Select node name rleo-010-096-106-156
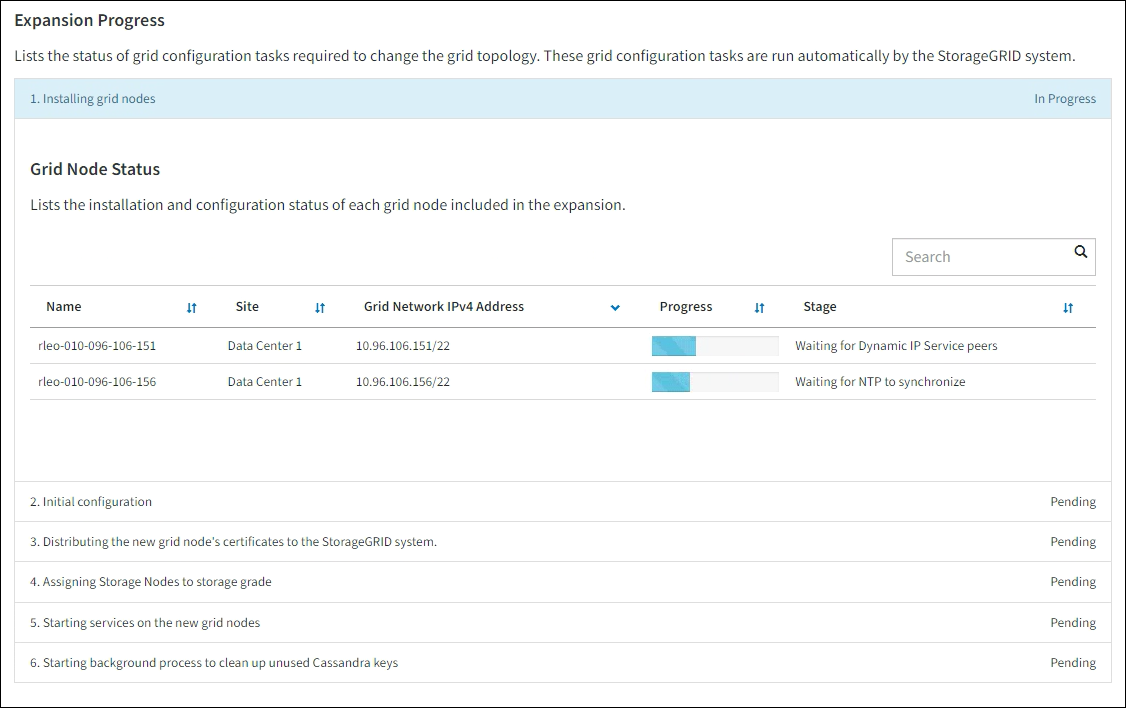This screenshot has width=1126, height=708. [97, 382]
